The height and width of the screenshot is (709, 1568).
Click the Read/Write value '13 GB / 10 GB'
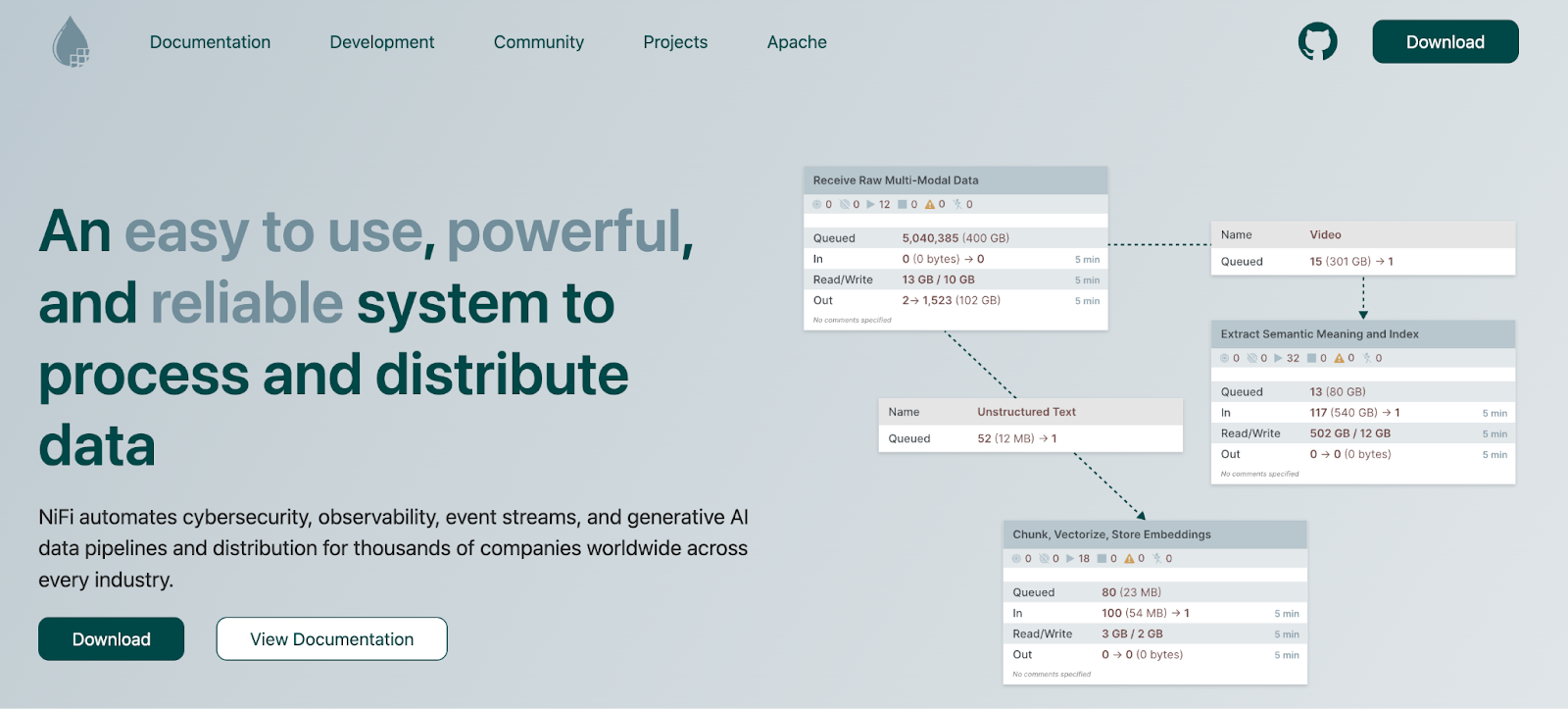938,279
